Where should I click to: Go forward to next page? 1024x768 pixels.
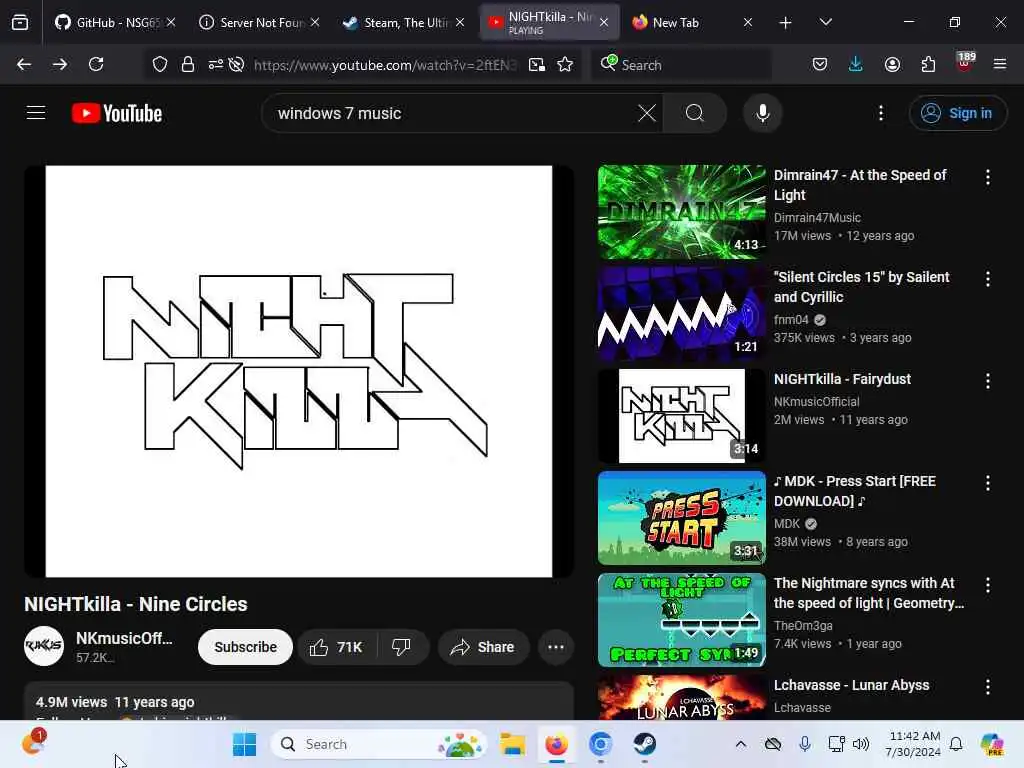[x=60, y=64]
